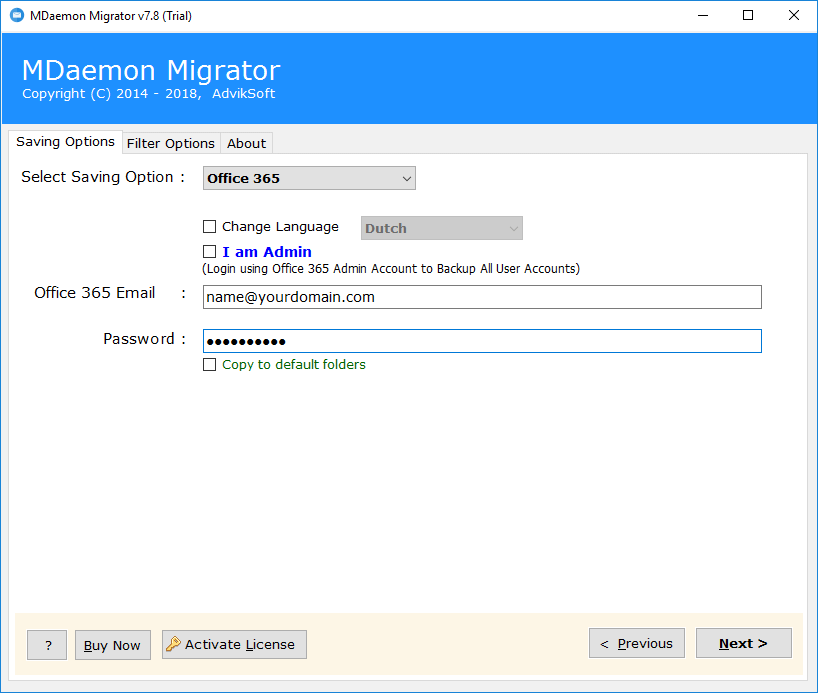
Task: Click the ? help button
Action: coord(46,644)
